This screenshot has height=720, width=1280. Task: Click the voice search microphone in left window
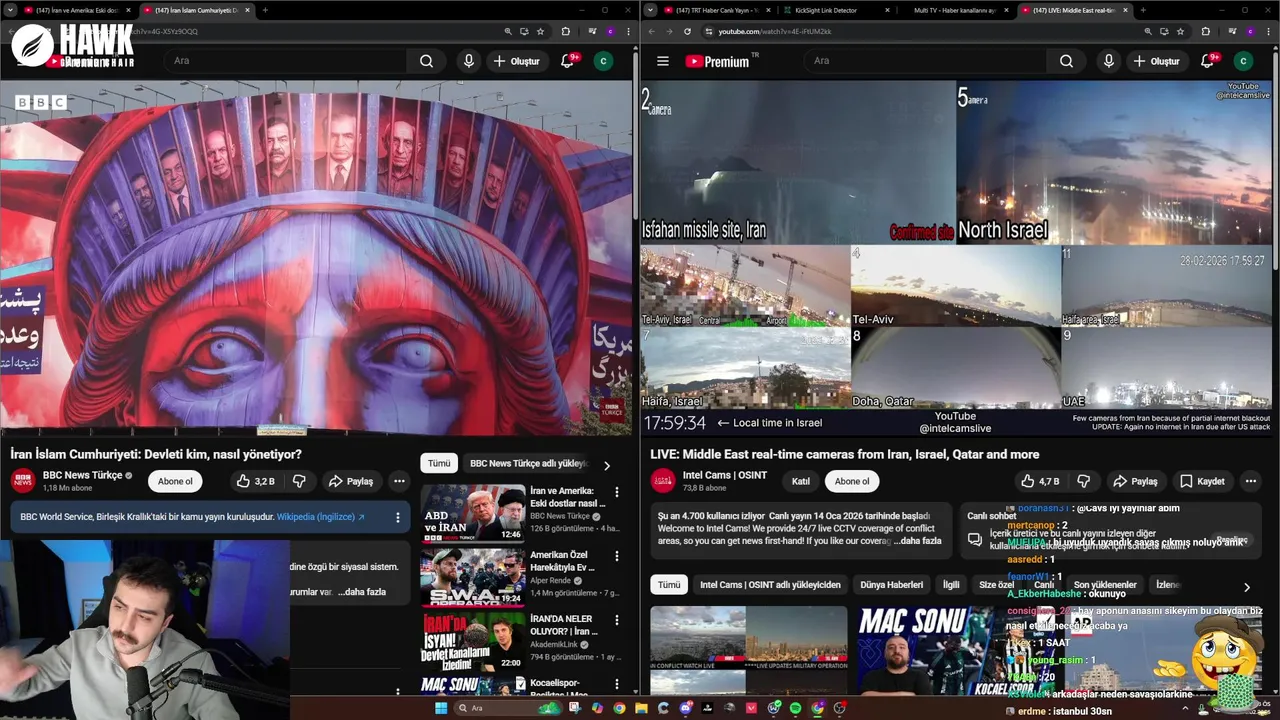tap(468, 61)
